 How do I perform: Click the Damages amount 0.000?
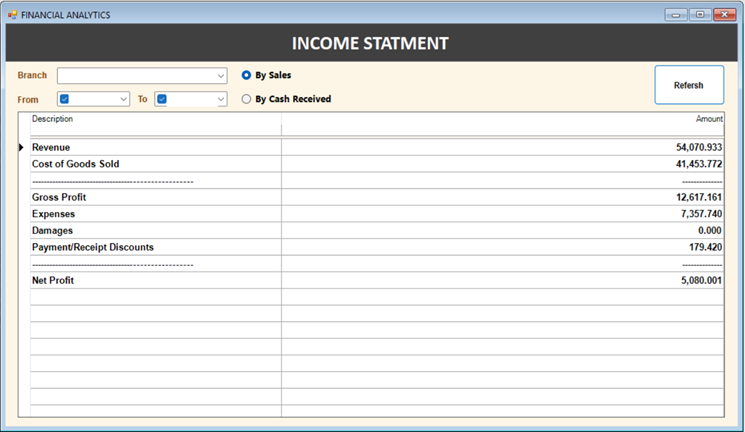pyautogui.click(x=710, y=230)
